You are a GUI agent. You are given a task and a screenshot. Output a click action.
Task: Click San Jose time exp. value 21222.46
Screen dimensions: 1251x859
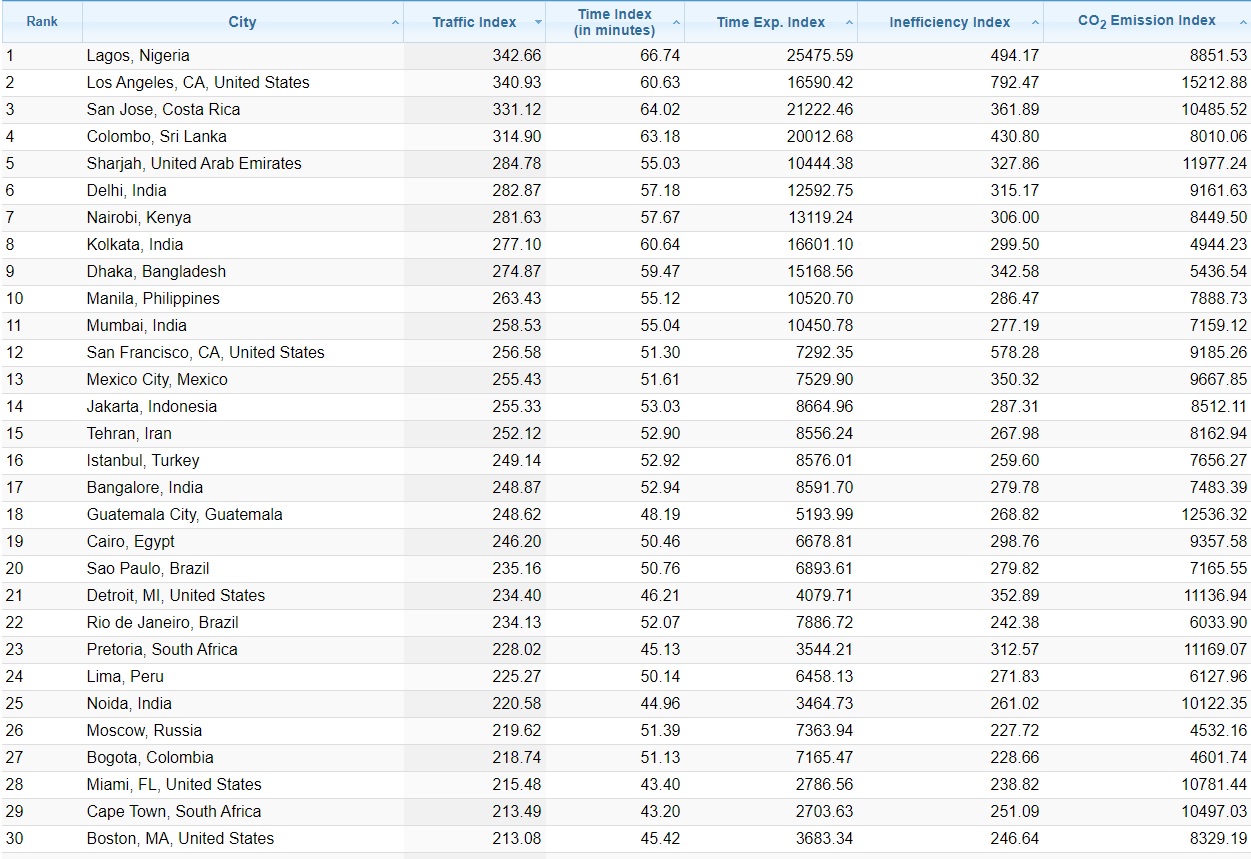[820, 109]
